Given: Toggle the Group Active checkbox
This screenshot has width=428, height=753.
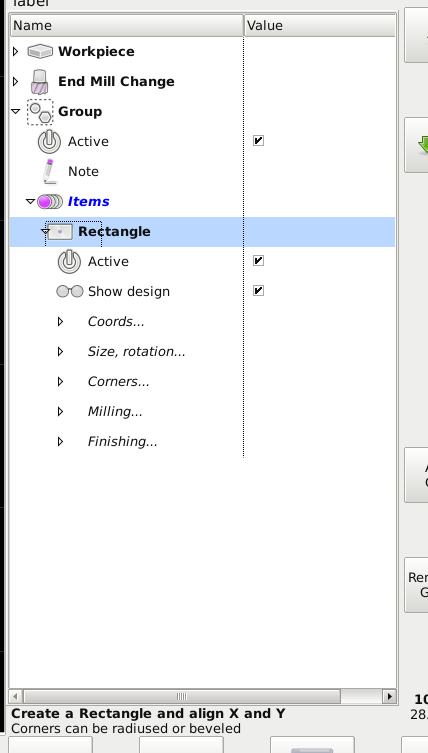Looking at the screenshot, I should coord(258,141).
